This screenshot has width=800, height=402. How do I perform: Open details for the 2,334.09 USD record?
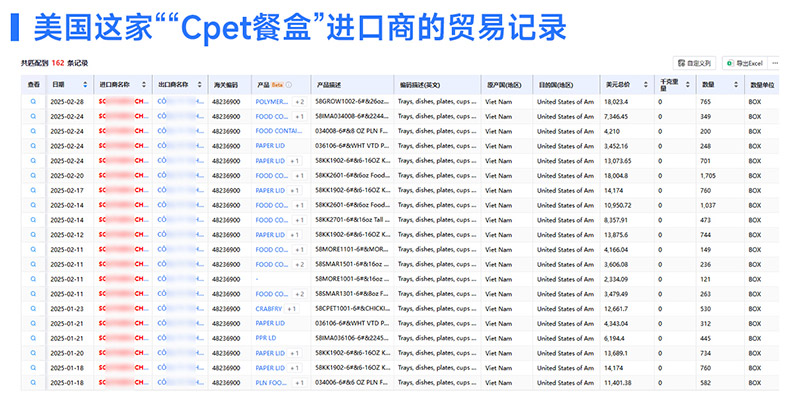pos(34,279)
